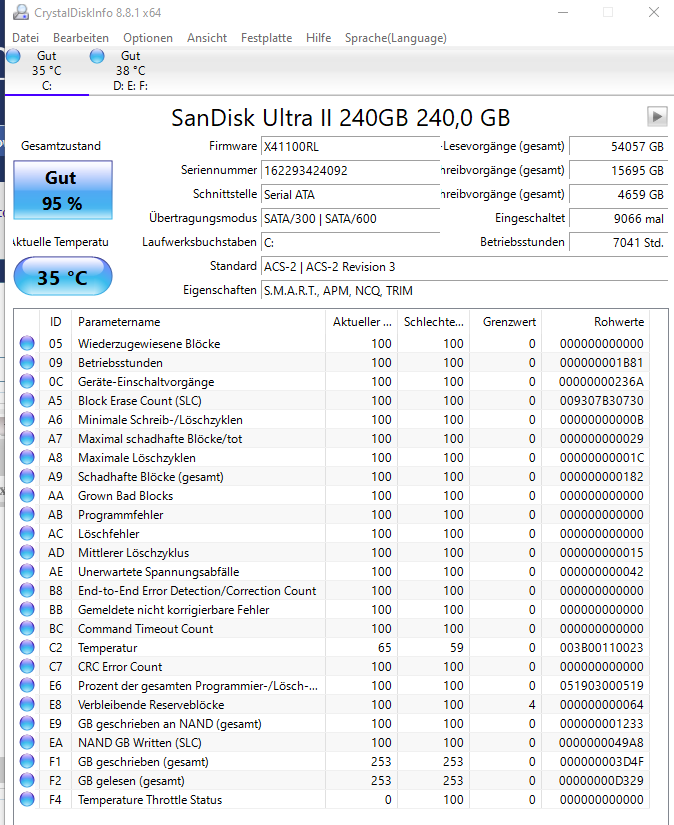
Task: Click the Parametername column header
Action: point(198,321)
